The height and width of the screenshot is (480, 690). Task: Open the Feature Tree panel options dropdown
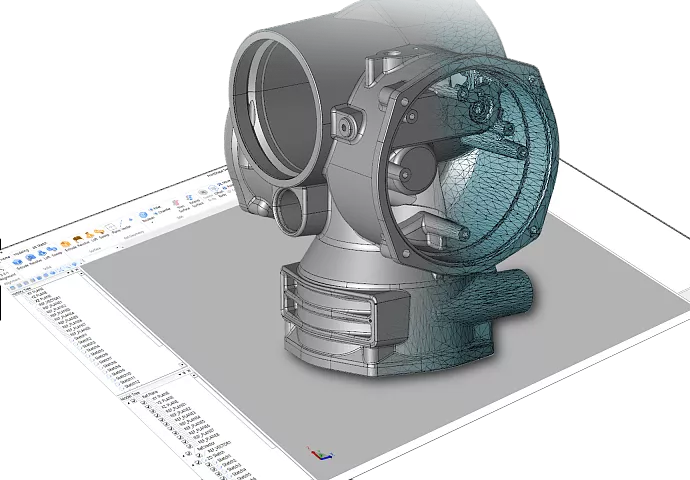pos(68,272)
